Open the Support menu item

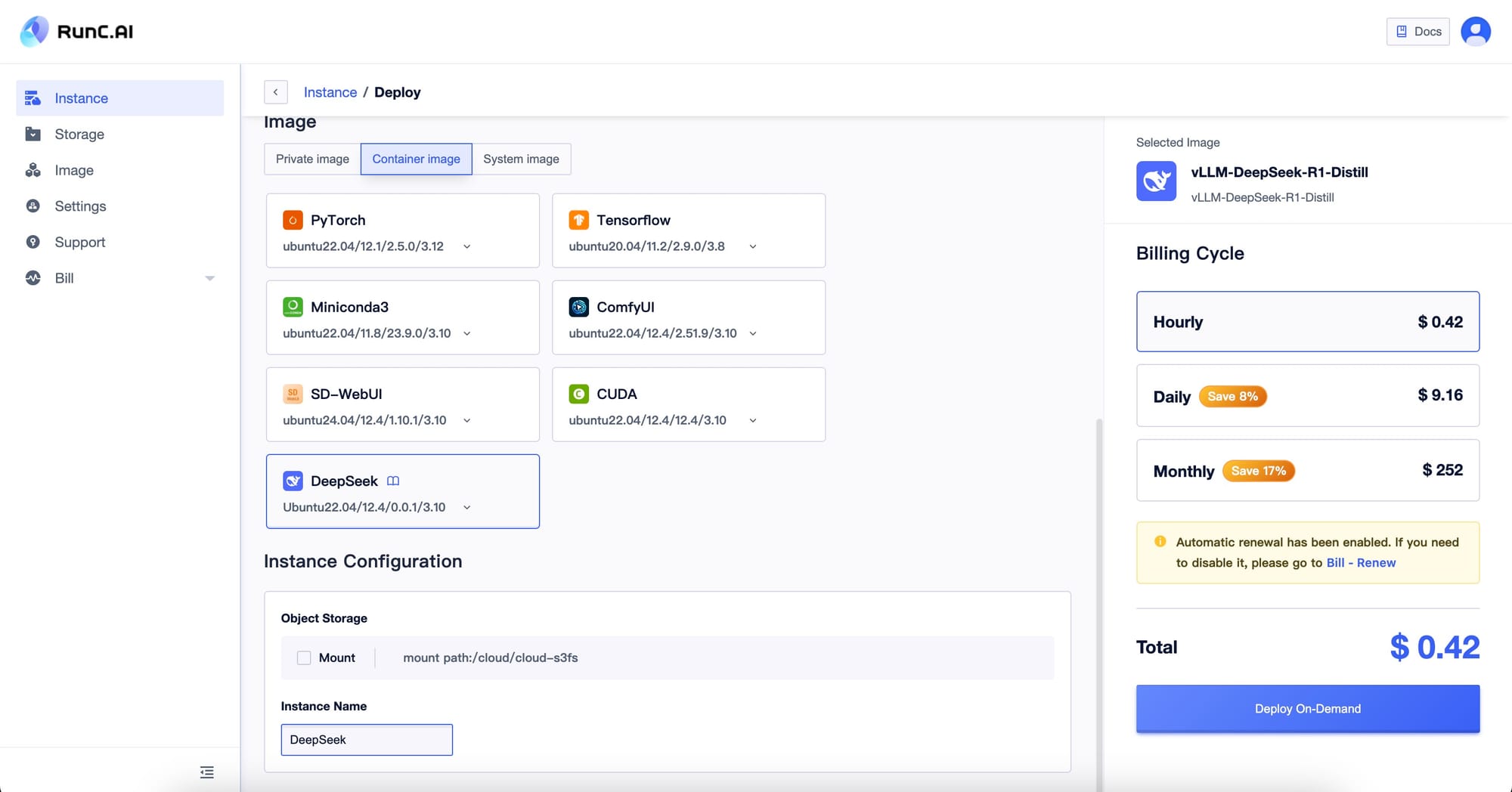119,242
